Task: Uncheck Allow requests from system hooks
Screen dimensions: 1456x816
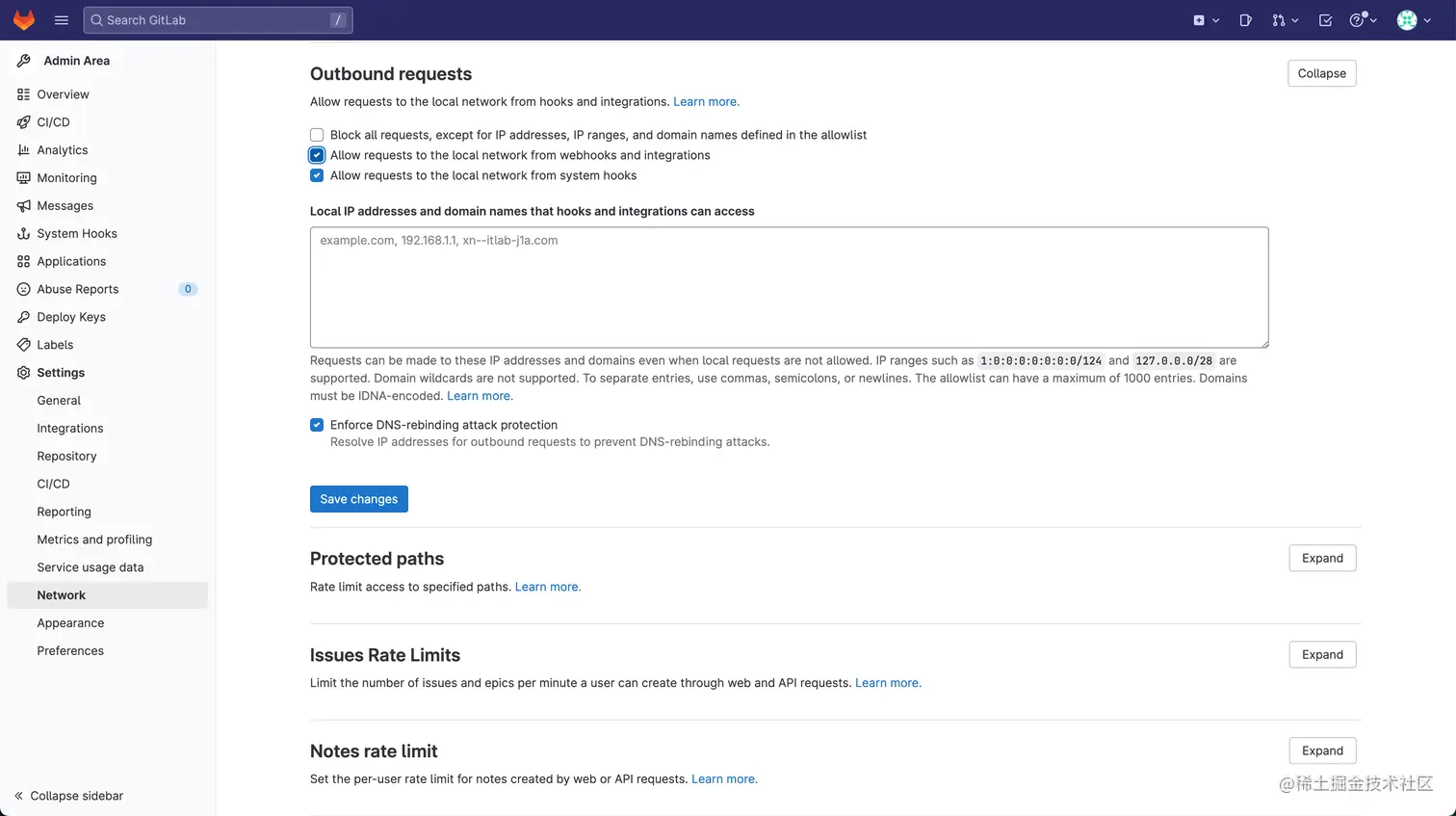Action: (317, 175)
